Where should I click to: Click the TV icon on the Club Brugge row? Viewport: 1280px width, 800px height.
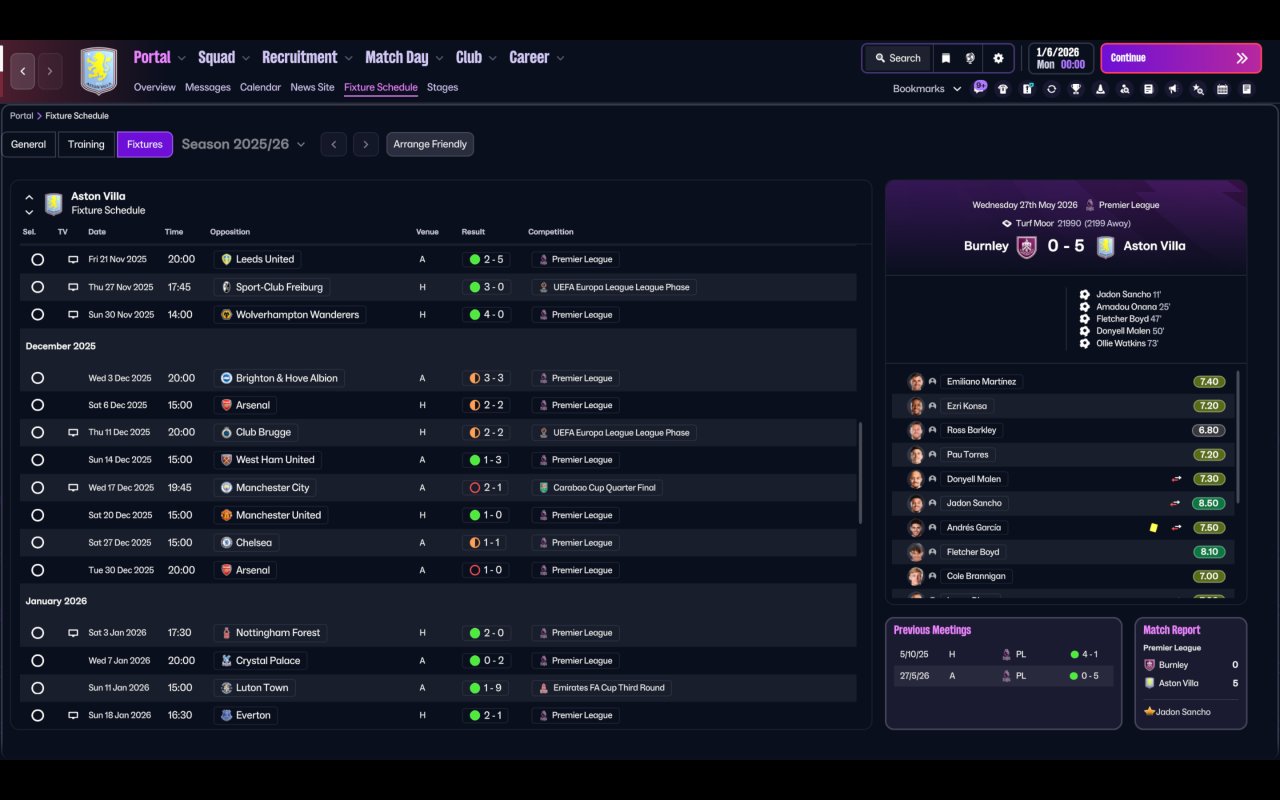point(73,433)
